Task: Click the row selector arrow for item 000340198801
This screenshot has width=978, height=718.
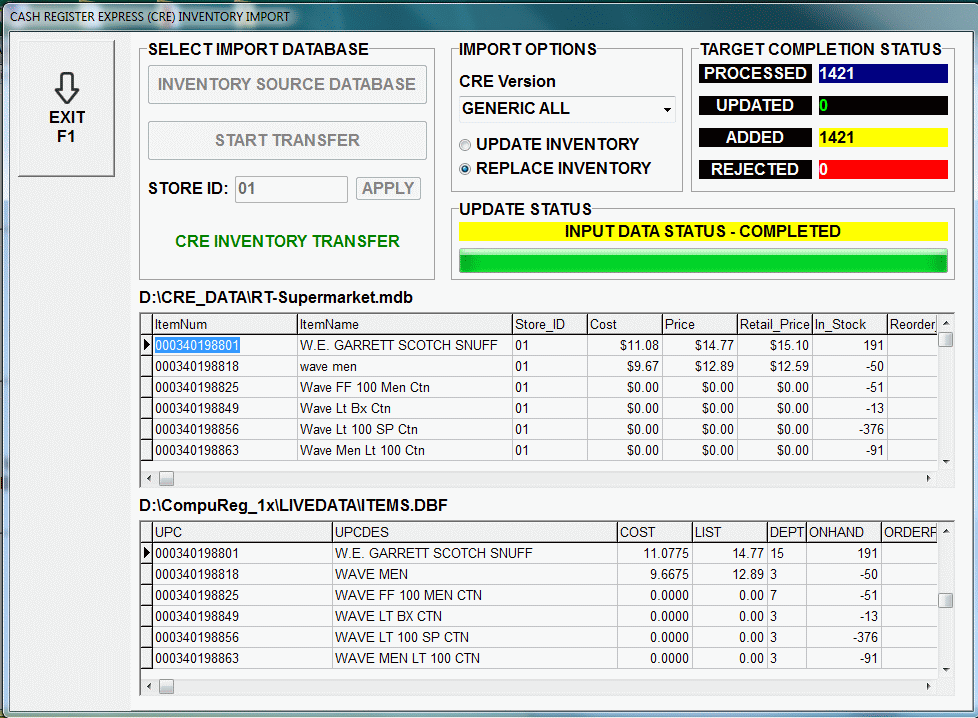Action: 147,345
